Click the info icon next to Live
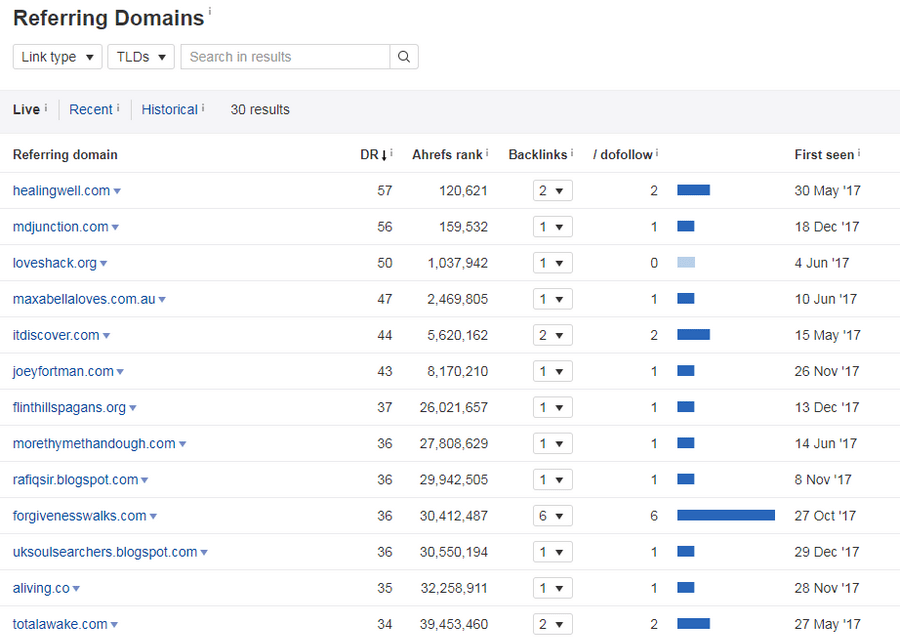 pyautogui.click(x=46, y=107)
